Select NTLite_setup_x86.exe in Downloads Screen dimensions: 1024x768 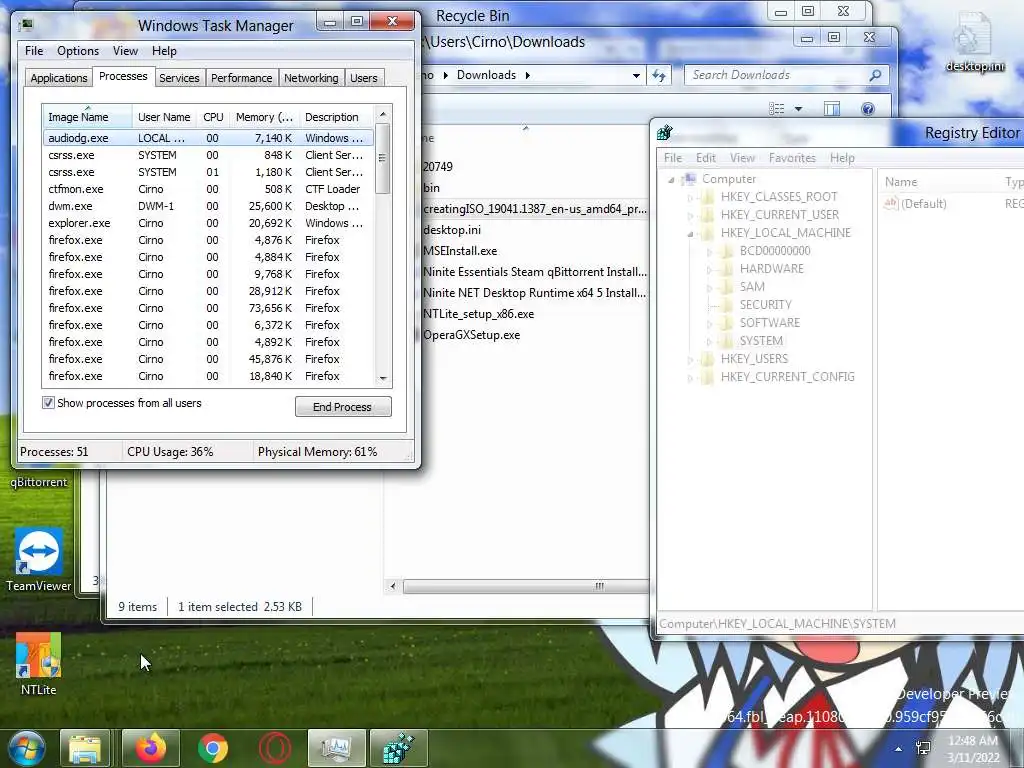tap(478, 314)
